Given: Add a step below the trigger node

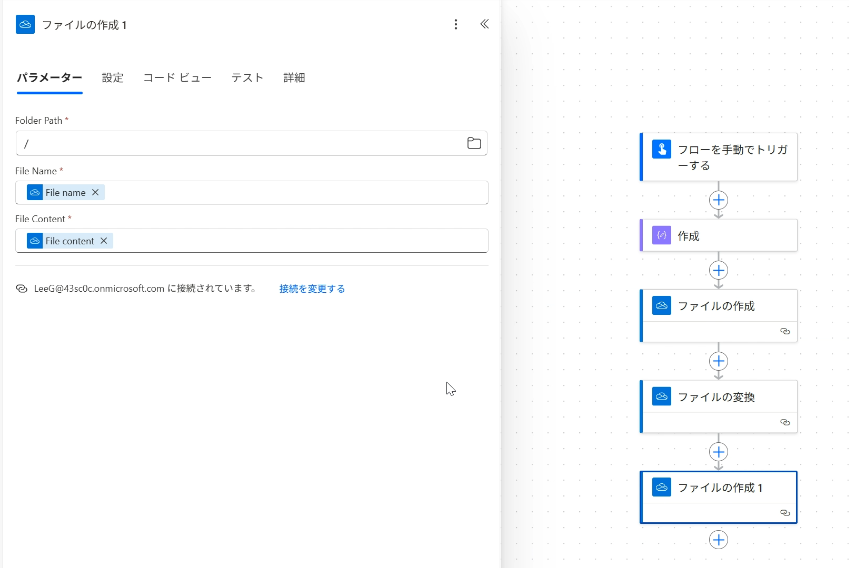Looking at the screenshot, I should click(718, 200).
